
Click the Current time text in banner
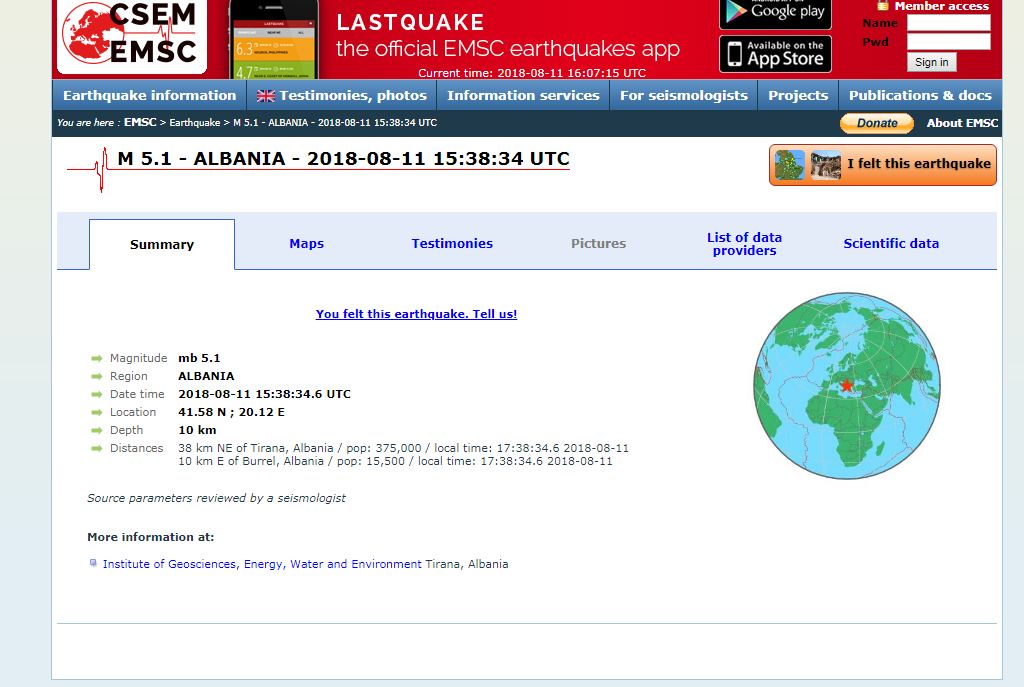tap(532, 72)
